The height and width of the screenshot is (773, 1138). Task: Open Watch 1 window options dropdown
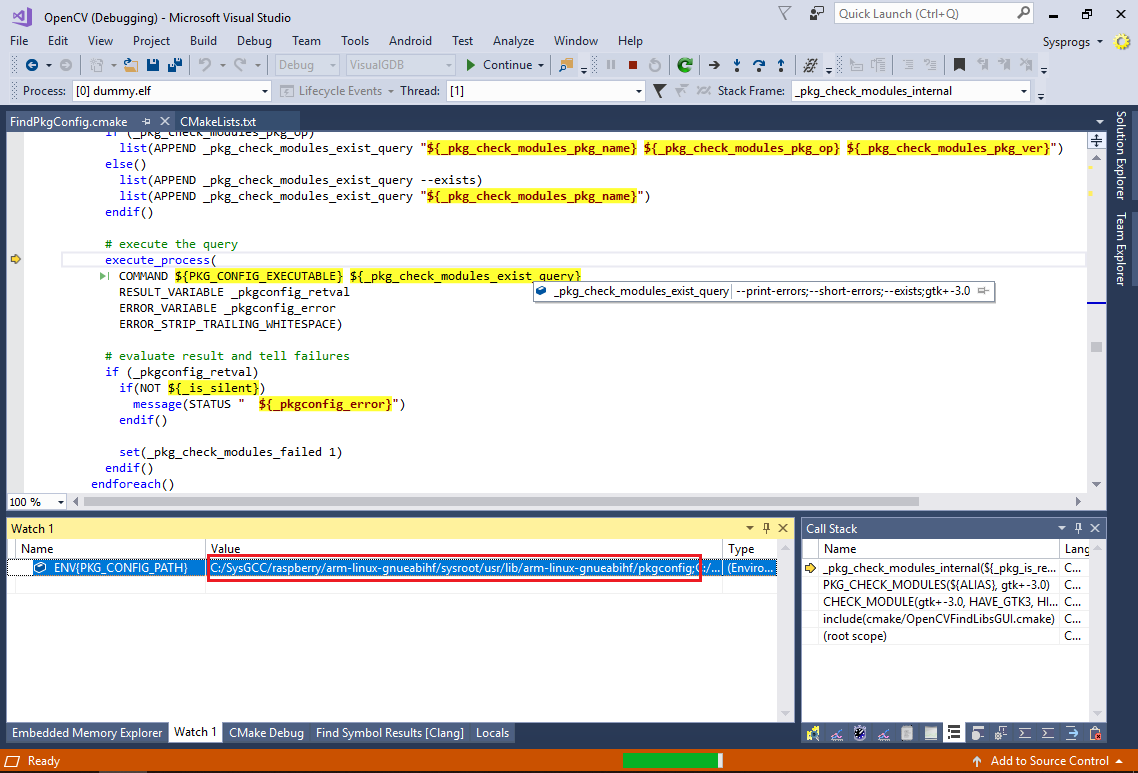[750, 528]
